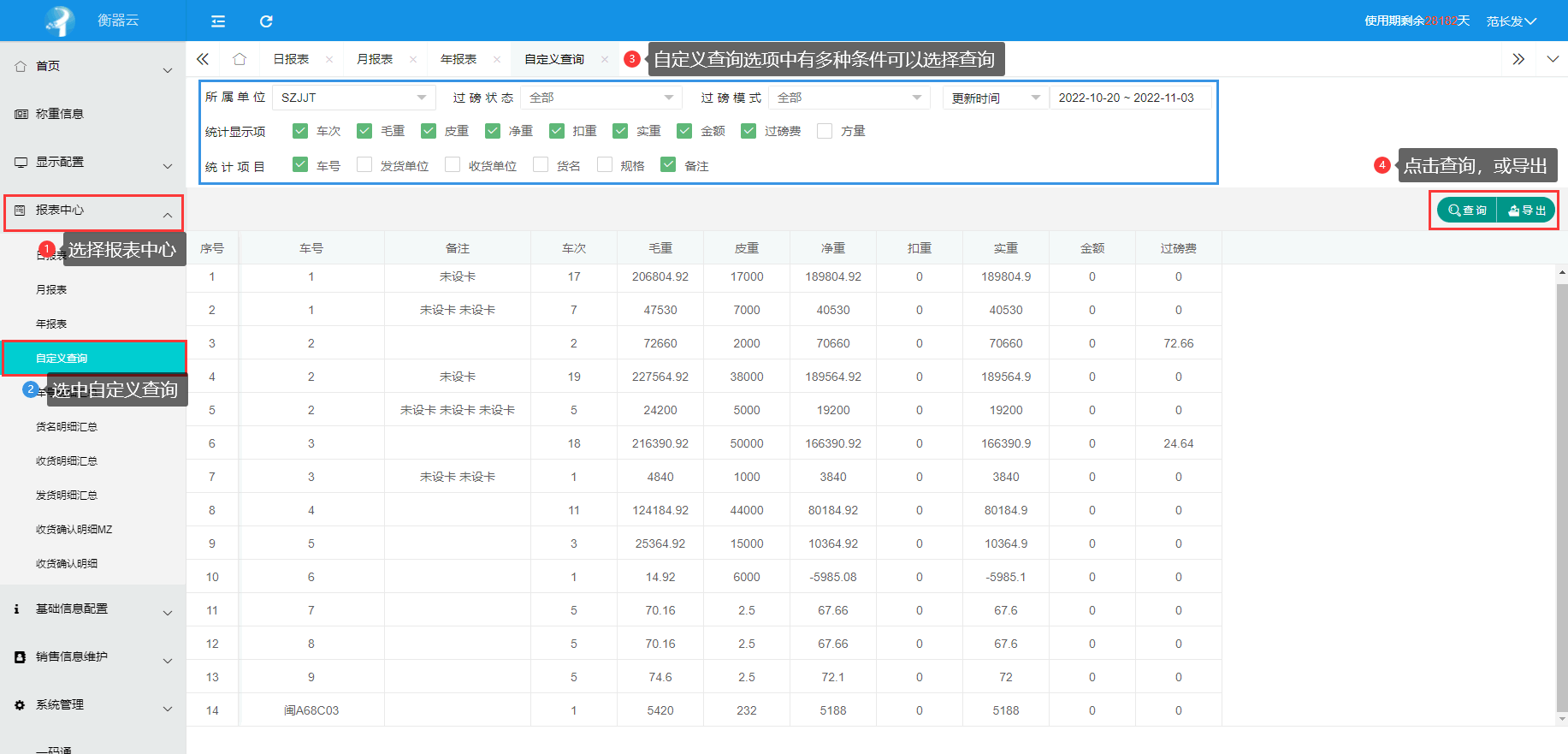Toggle the sidebar collapse menu icon

tap(218, 21)
